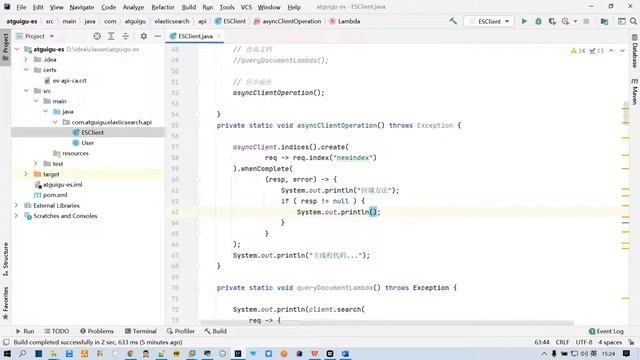The image size is (640, 360).
Task: Expand the test folder
Action: click(36, 164)
